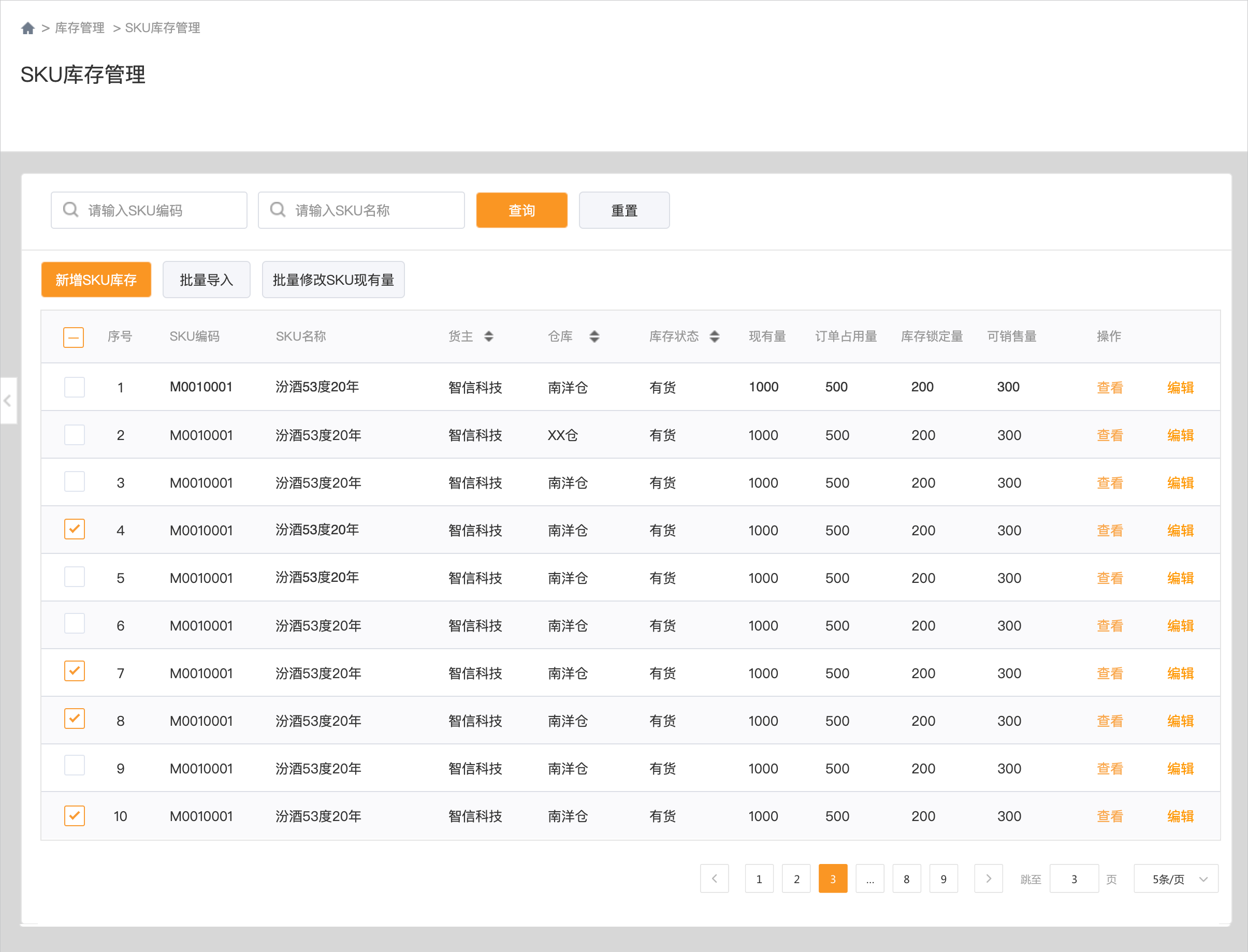Image resolution: width=1248 pixels, height=952 pixels.
Task: Click 查看 link in row 3
Action: coord(1110,483)
